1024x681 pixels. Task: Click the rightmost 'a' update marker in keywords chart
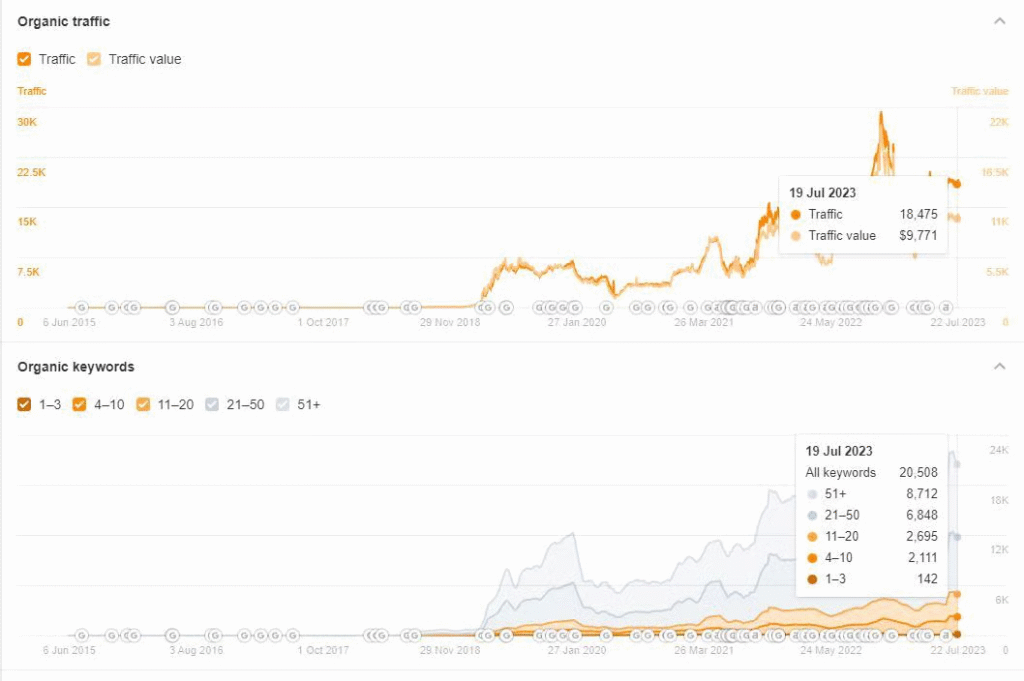coord(945,635)
